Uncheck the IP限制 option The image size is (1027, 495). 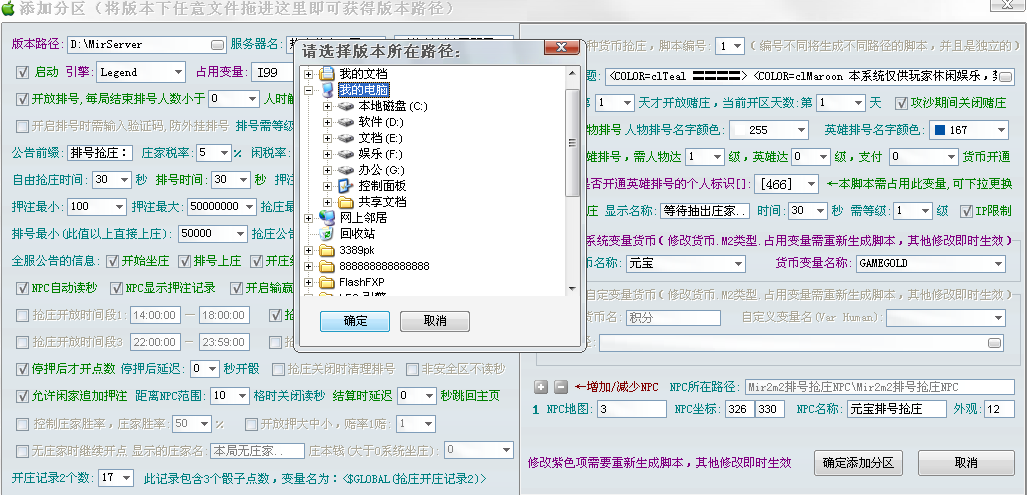click(966, 211)
